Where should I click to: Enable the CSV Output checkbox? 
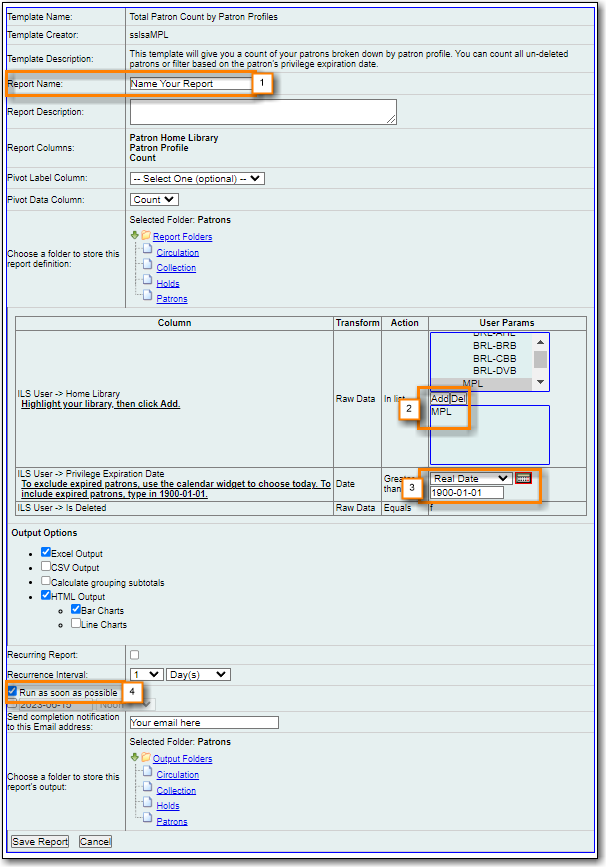point(46,566)
